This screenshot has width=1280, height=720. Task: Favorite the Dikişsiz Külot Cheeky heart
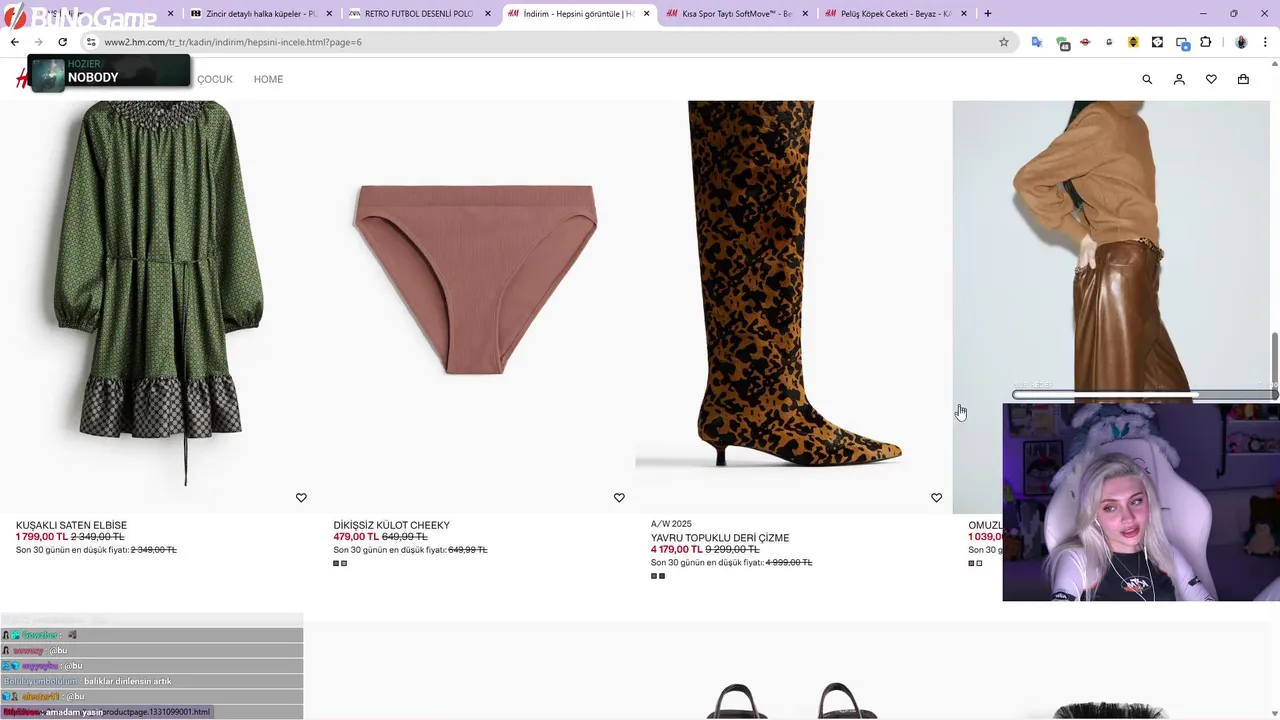(x=619, y=498)
